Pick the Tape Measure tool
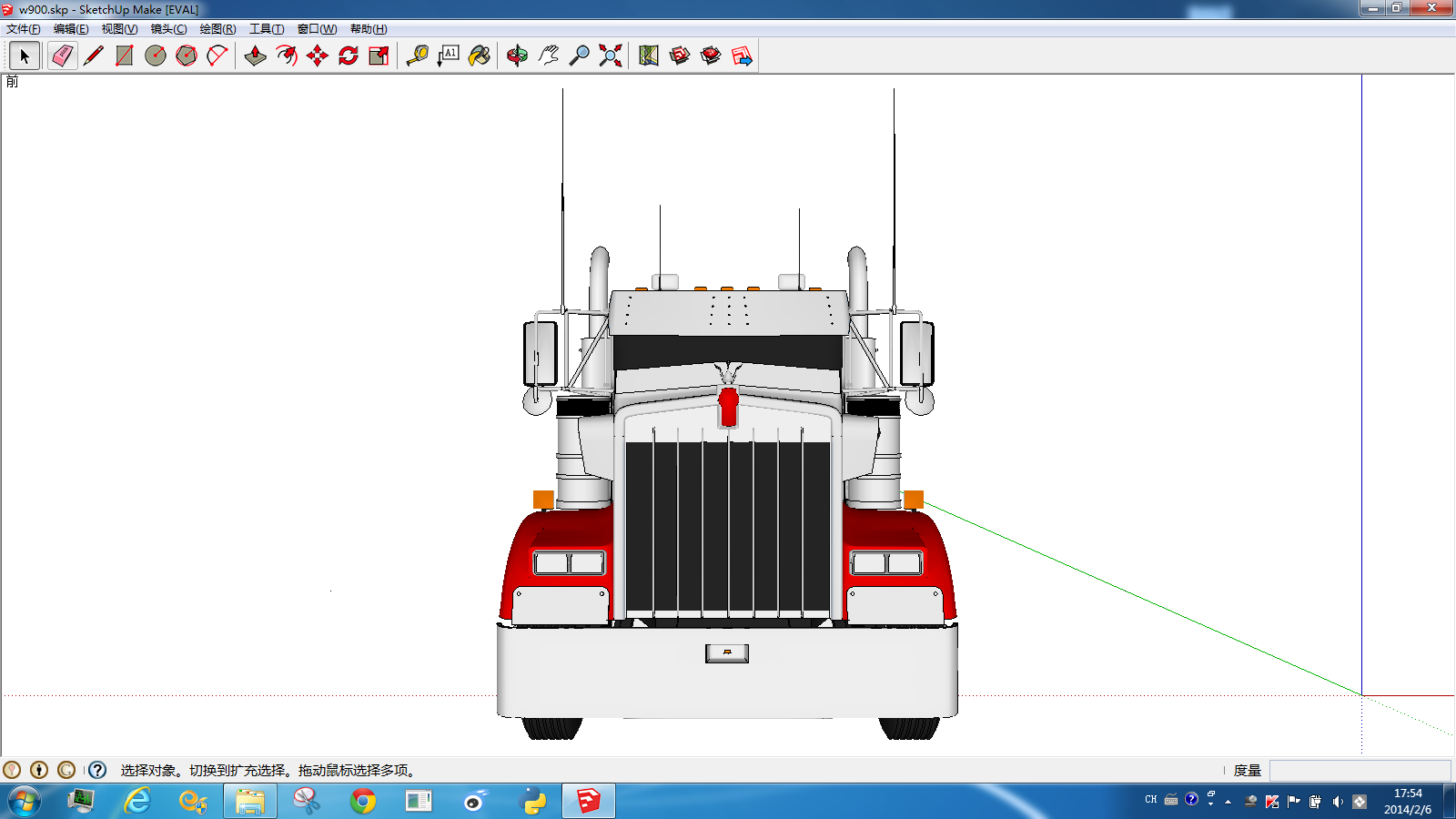Viewport: 1456px width, 819px height. tap(418, 56)
